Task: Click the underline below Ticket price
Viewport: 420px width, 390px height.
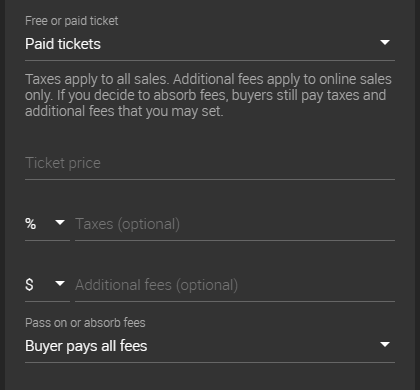Action: point(210,179)
